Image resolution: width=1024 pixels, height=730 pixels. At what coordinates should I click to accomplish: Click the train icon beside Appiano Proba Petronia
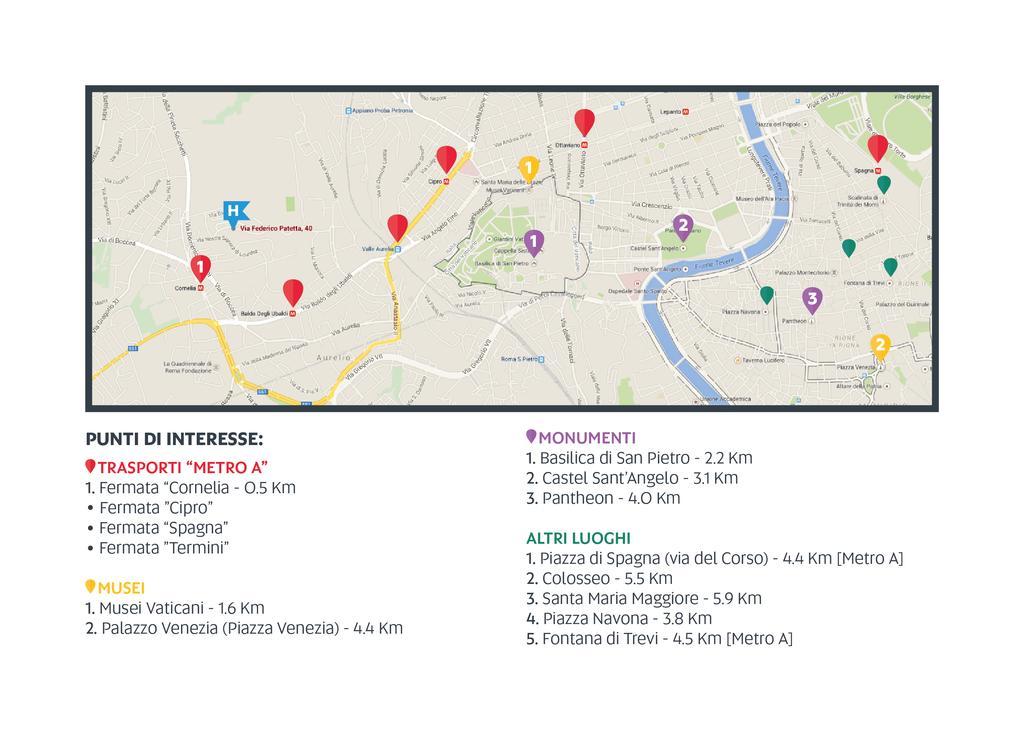348,111
